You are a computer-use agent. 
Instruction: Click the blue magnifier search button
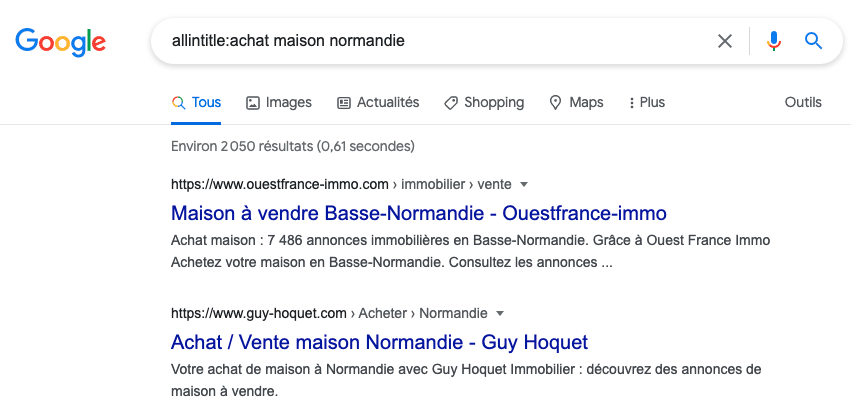(813, 41)
